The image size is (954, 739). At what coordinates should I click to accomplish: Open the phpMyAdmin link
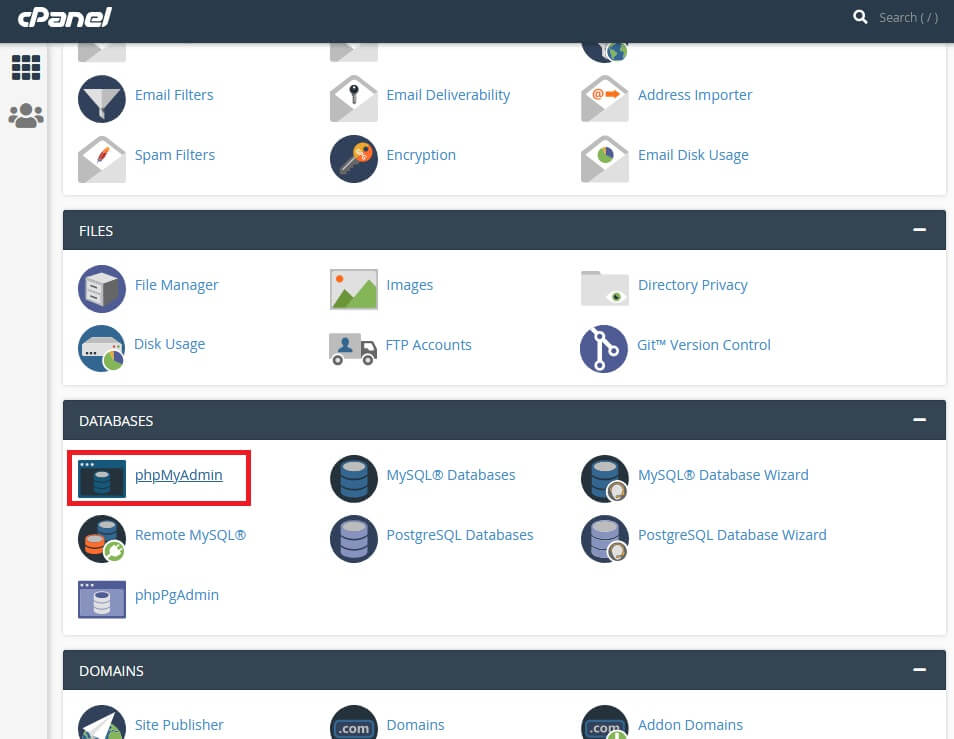tap(178, 475)
